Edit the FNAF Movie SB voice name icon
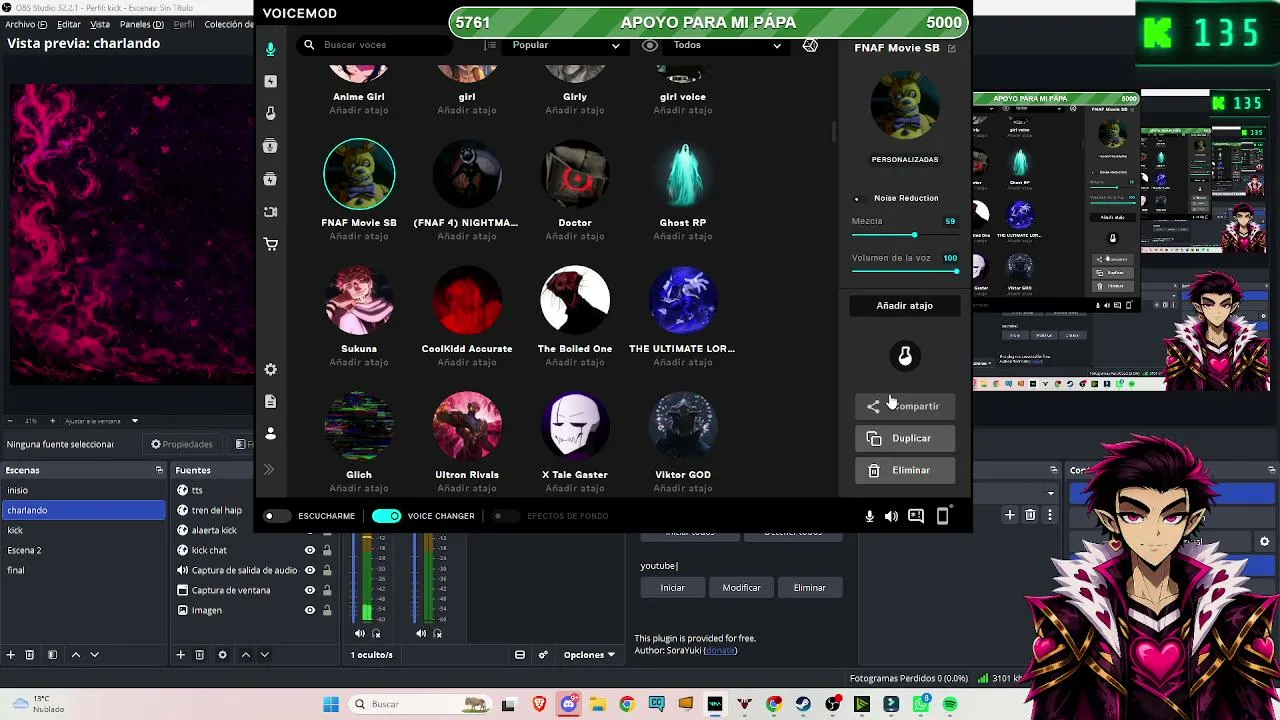Screen dimensions: 1280x720 tap(951, 48)
